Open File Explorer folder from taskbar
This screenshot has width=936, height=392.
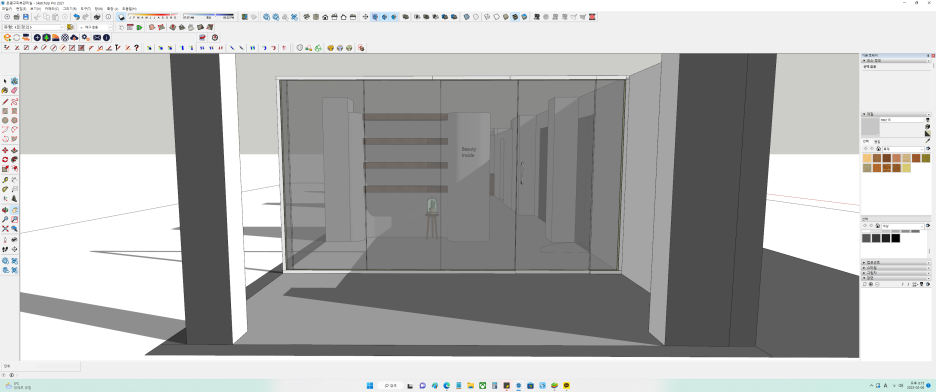(470, 385)
